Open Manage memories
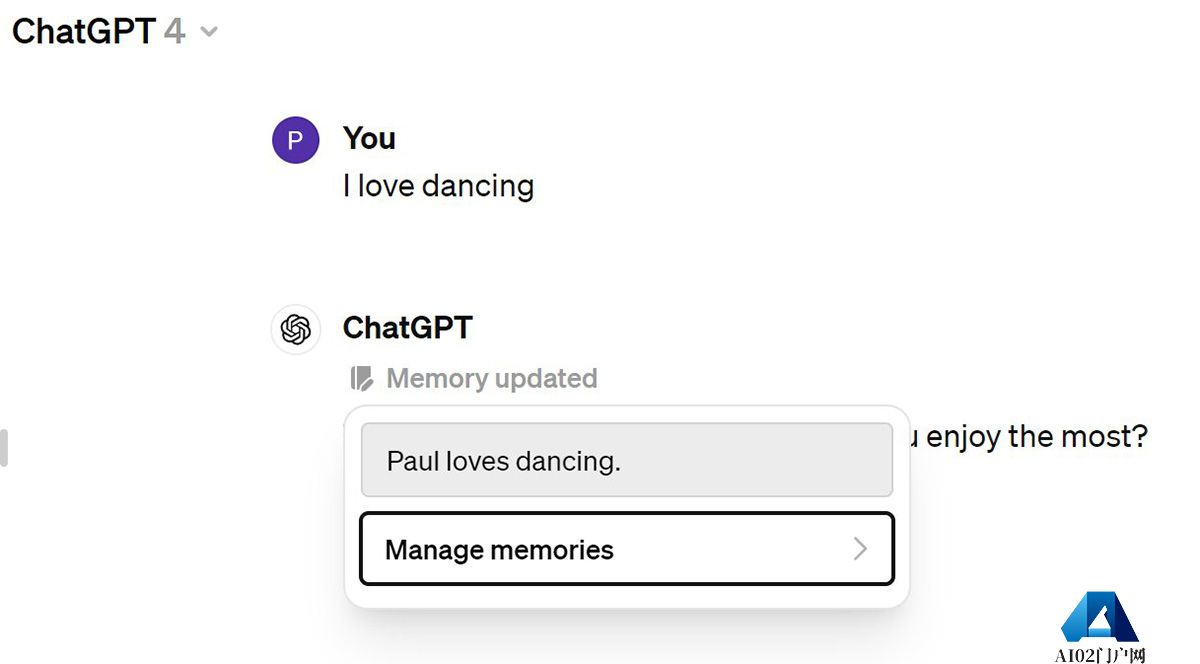This screenshot has width=1200, height=664. 626,549
